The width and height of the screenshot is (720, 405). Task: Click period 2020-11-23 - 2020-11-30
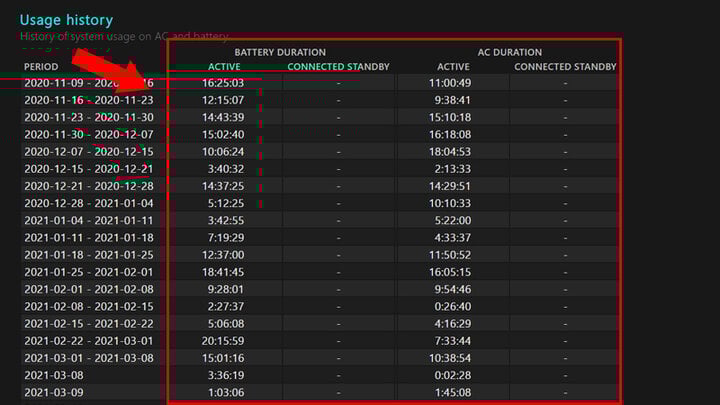[89, 118]
